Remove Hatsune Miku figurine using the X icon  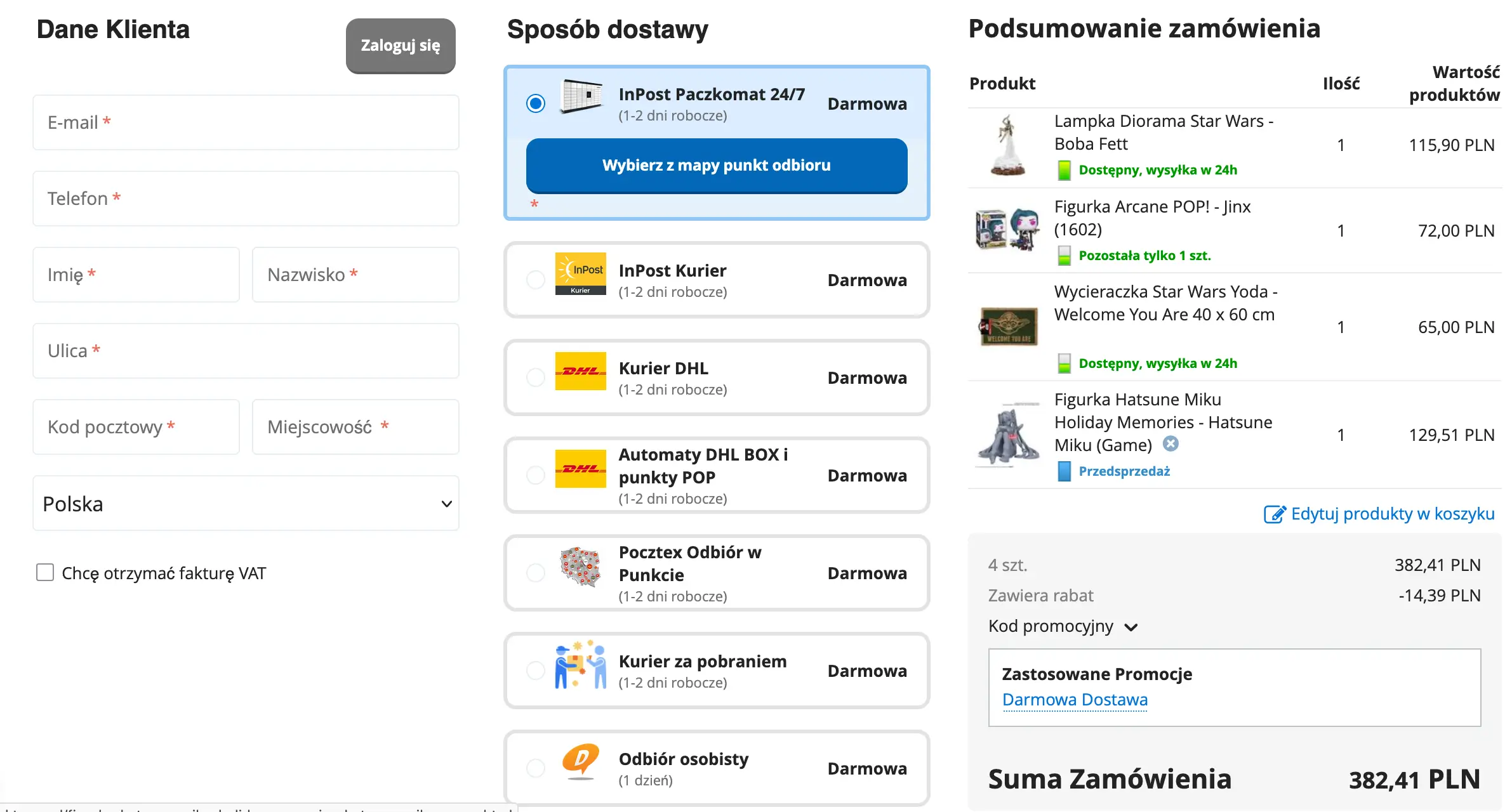[1170, 445]
